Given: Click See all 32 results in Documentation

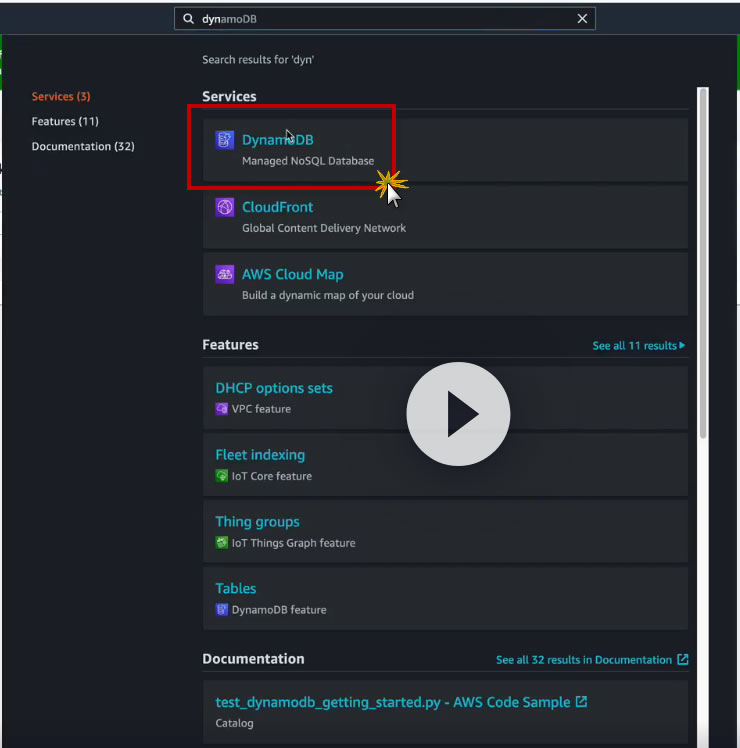Looking at the screenshot, I should point(584,660).
